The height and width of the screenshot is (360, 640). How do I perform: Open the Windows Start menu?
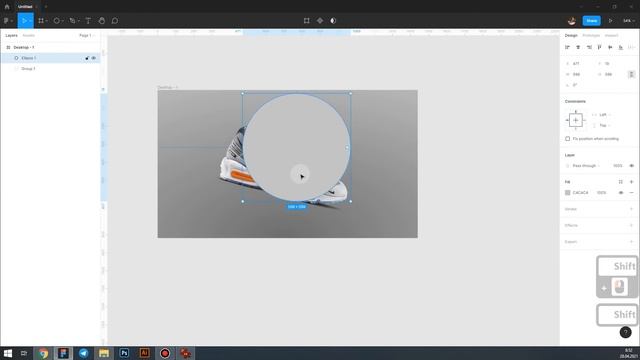[8, 353]
